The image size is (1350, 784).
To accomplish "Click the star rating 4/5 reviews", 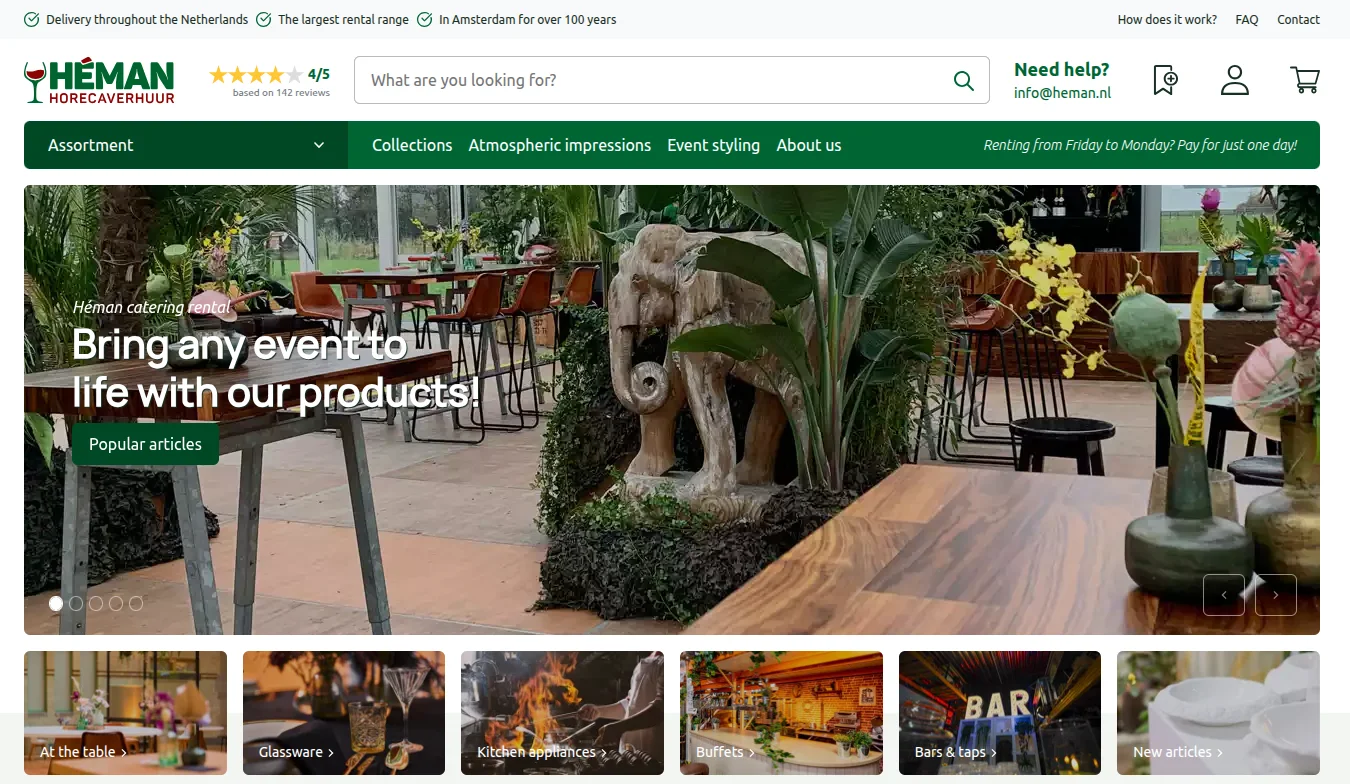I will click(x=269, y=74).
